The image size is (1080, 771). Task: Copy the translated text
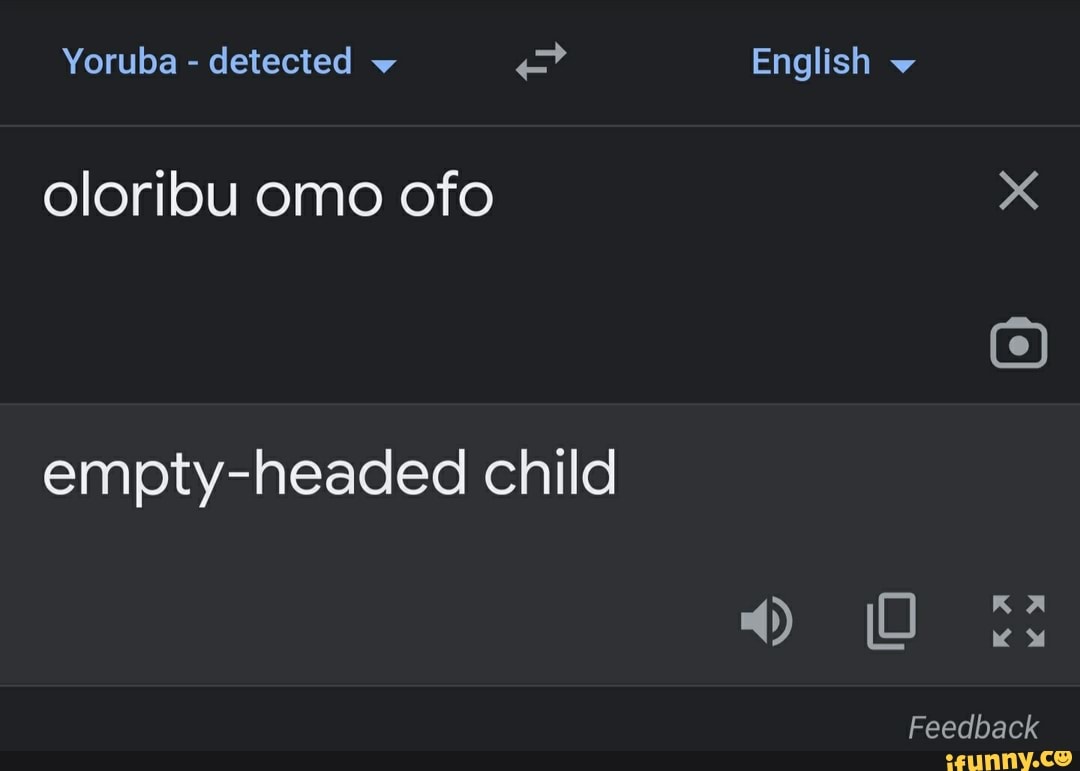(x=890, y=622)
